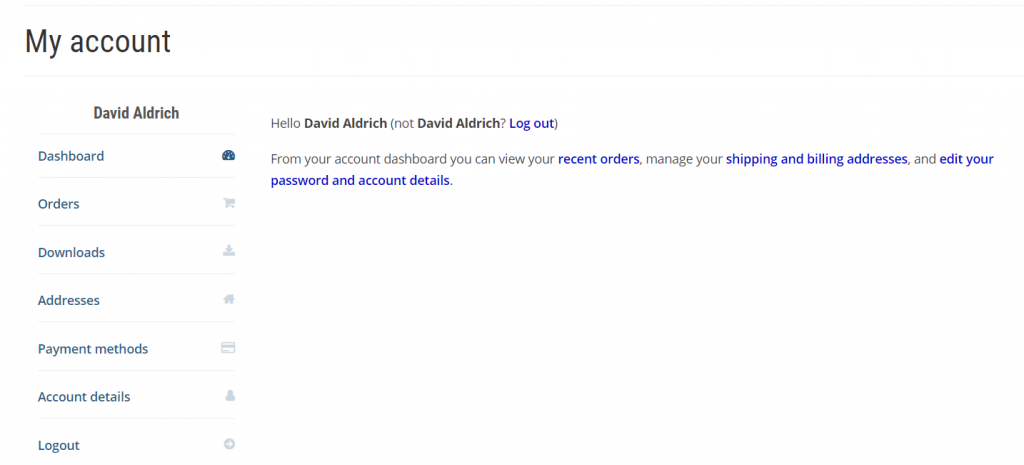Click the "My account" page heading
Image resolution: width=1024 pixels, height=465 pixels.
tap(98, 42)
